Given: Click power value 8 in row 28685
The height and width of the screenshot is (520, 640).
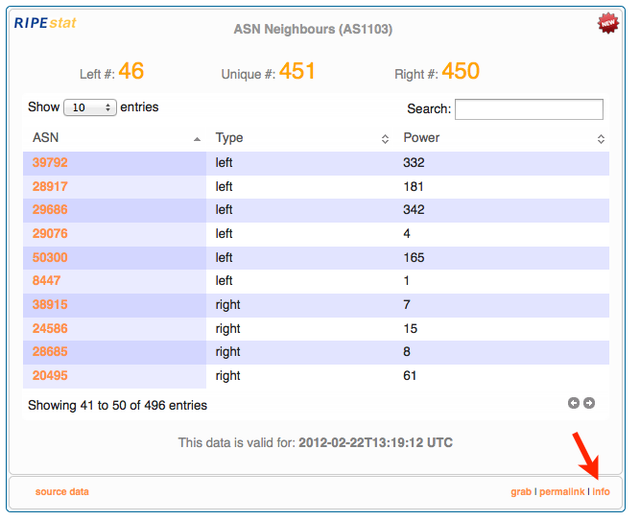Looking at the screenshot, I should tap(407, 352).
